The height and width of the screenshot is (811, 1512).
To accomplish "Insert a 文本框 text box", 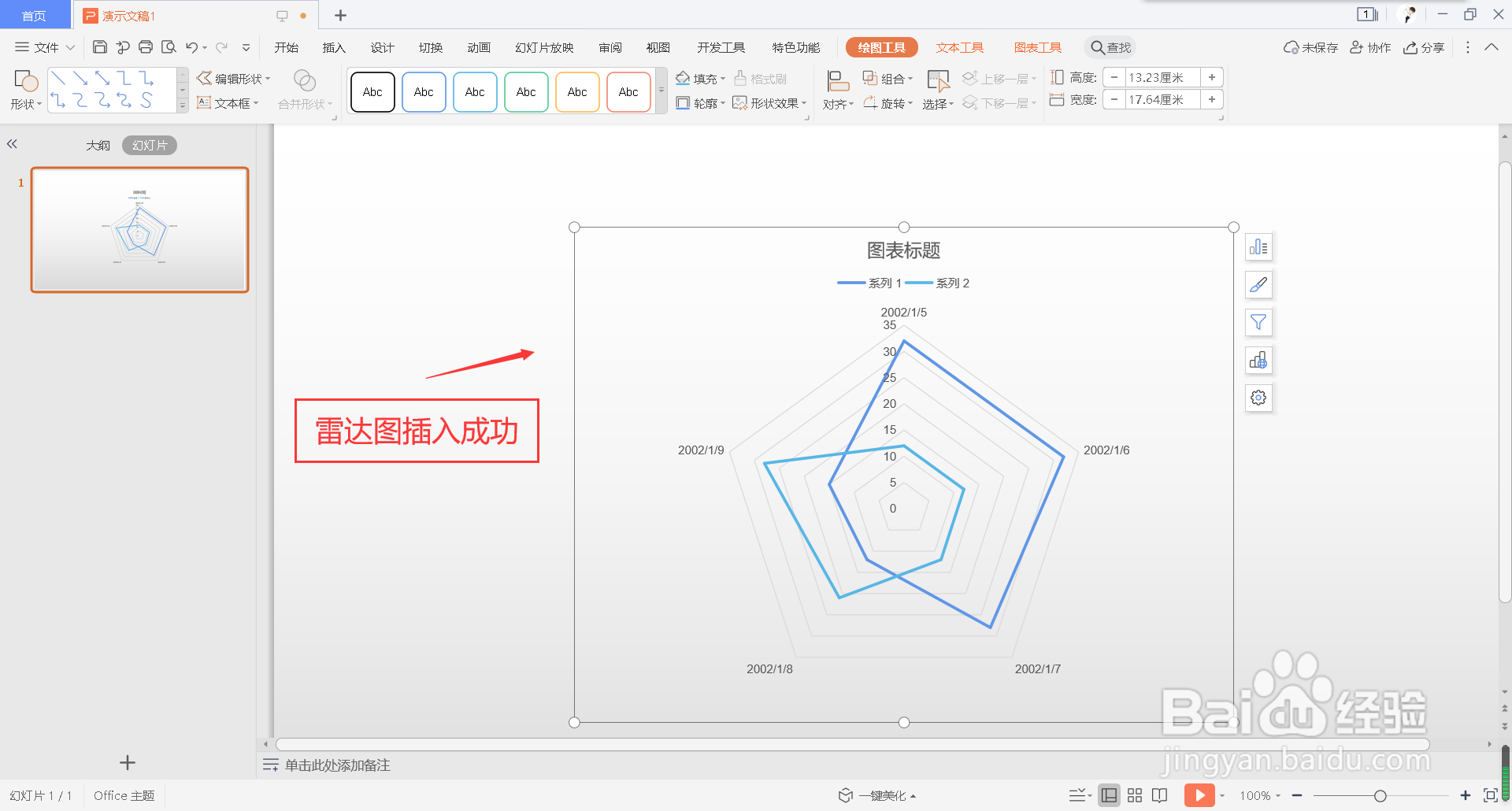I will click(x=227, y=102).
